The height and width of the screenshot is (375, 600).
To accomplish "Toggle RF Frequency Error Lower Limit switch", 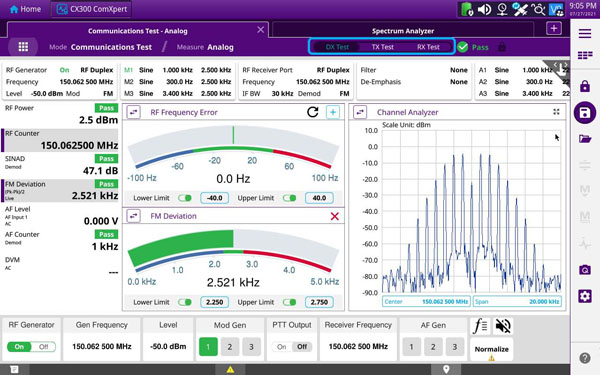I will point(185,198).
